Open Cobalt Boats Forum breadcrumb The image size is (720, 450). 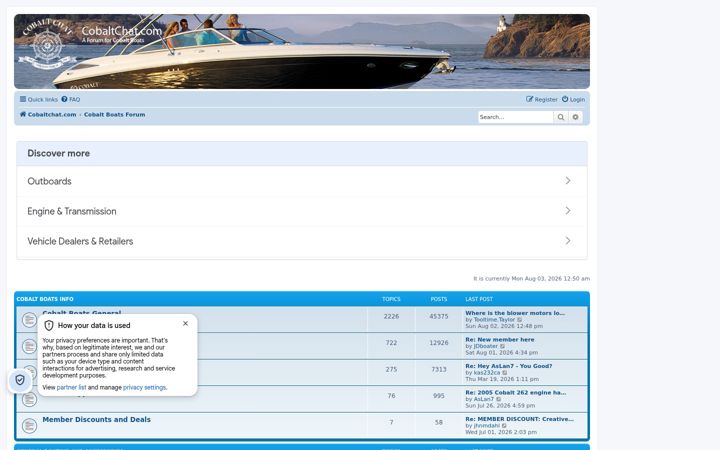click(114, 114)
